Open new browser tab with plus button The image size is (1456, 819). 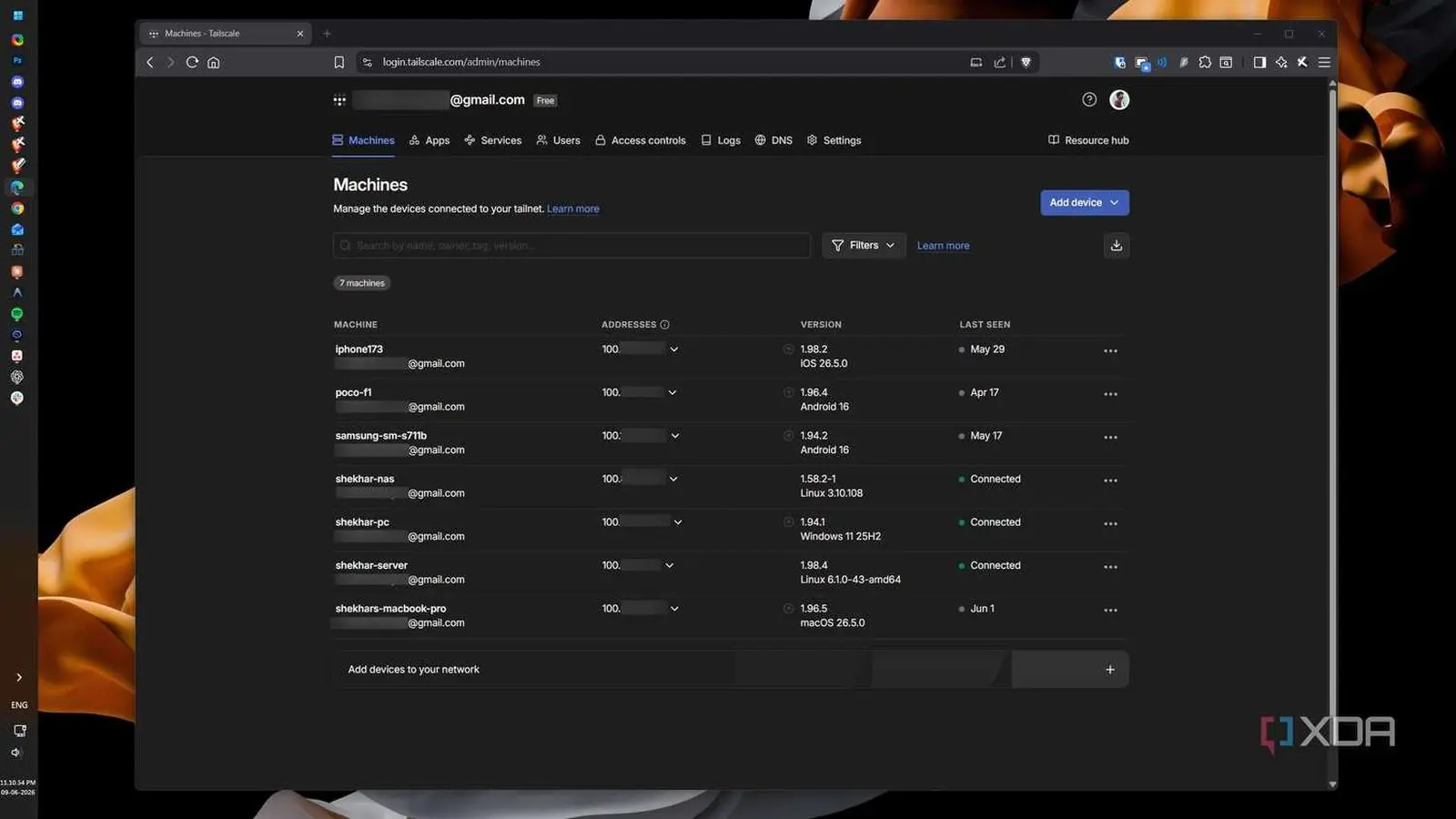pyautogui.click(x=327, y=34)
